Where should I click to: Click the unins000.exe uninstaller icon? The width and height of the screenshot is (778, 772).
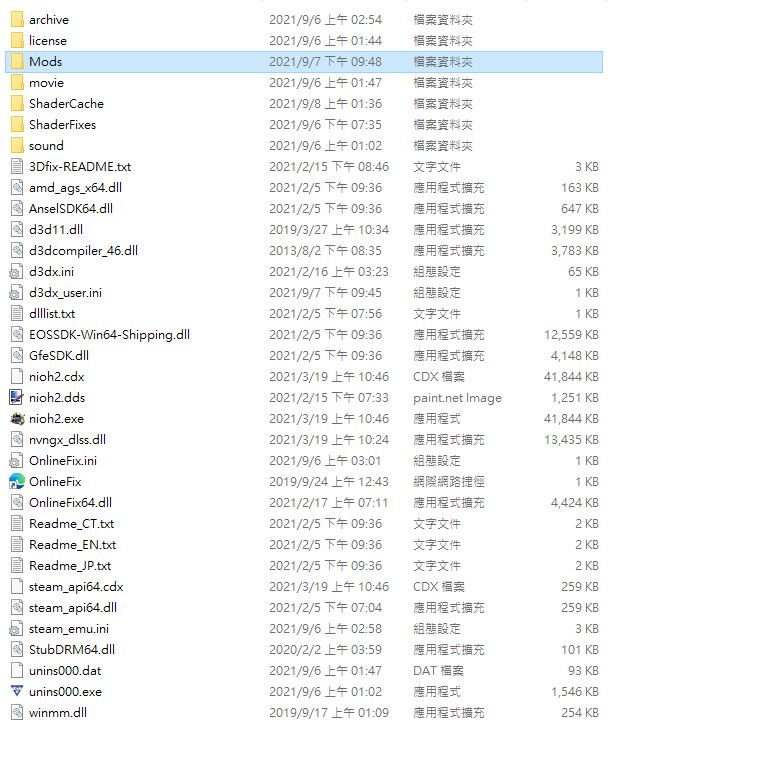(x=16, y=691)
